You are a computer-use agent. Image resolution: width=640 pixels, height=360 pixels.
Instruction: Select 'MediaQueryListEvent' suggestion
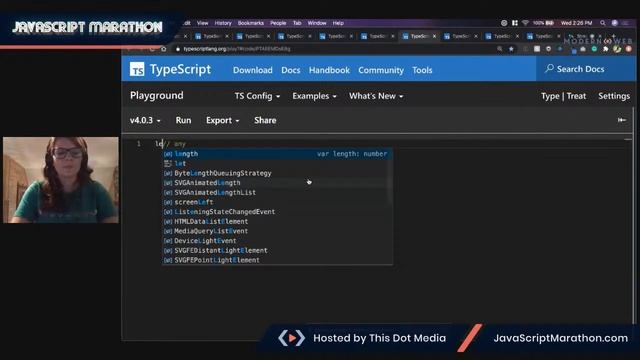point(278,231)
